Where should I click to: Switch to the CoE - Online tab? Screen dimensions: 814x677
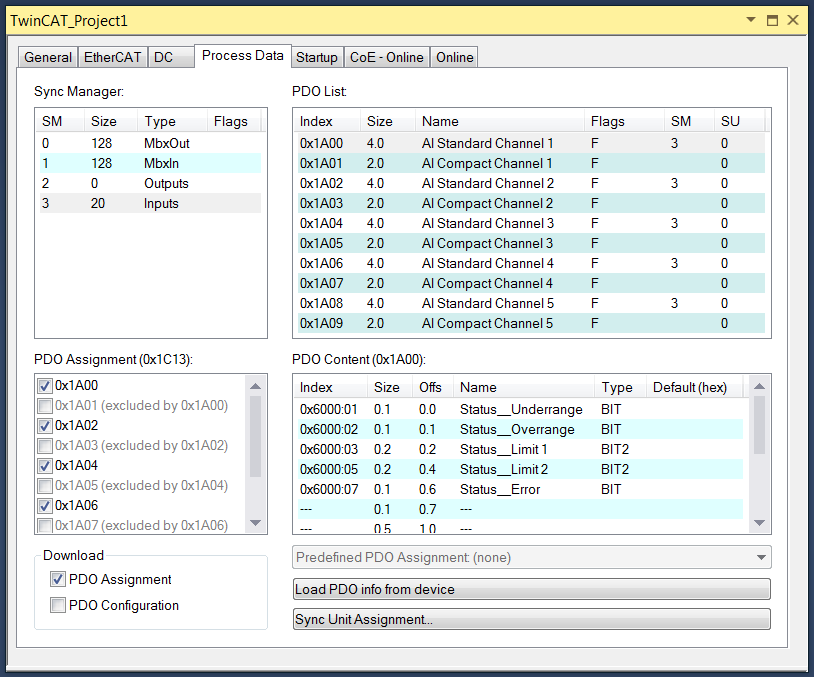pyautogui.click(x=387, y=57)
